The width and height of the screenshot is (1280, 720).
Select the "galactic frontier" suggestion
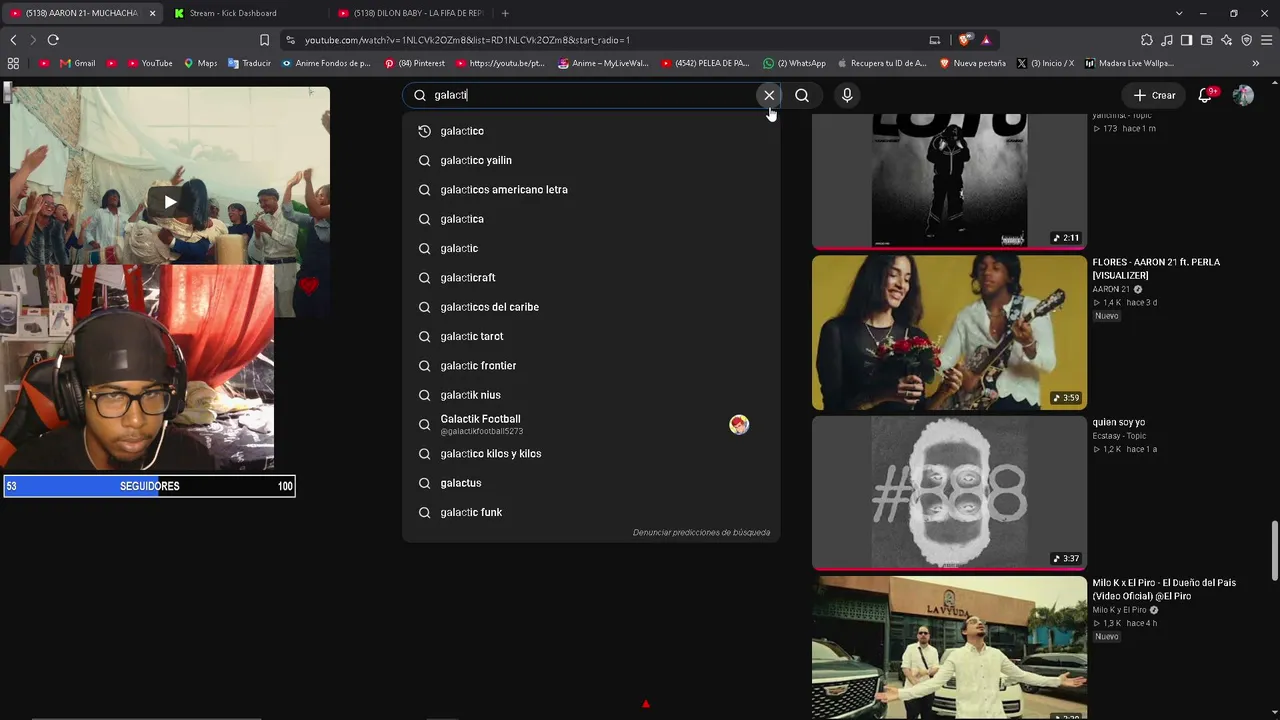click(x=591, y=366)
